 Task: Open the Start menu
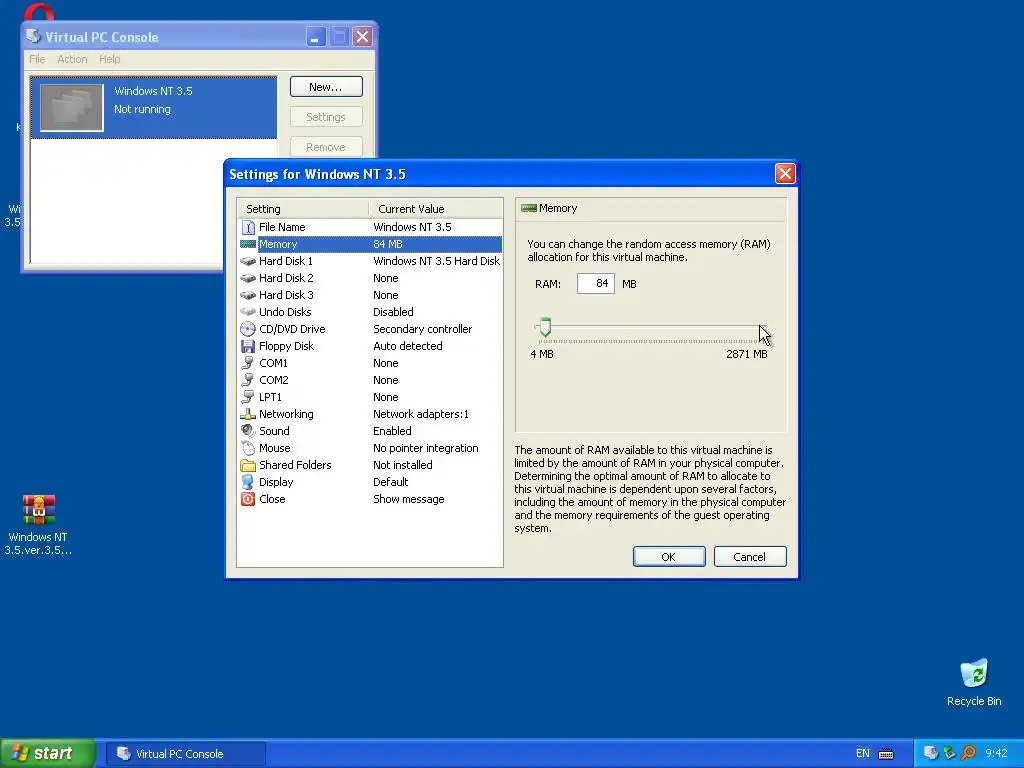click(x=48, y=753)
